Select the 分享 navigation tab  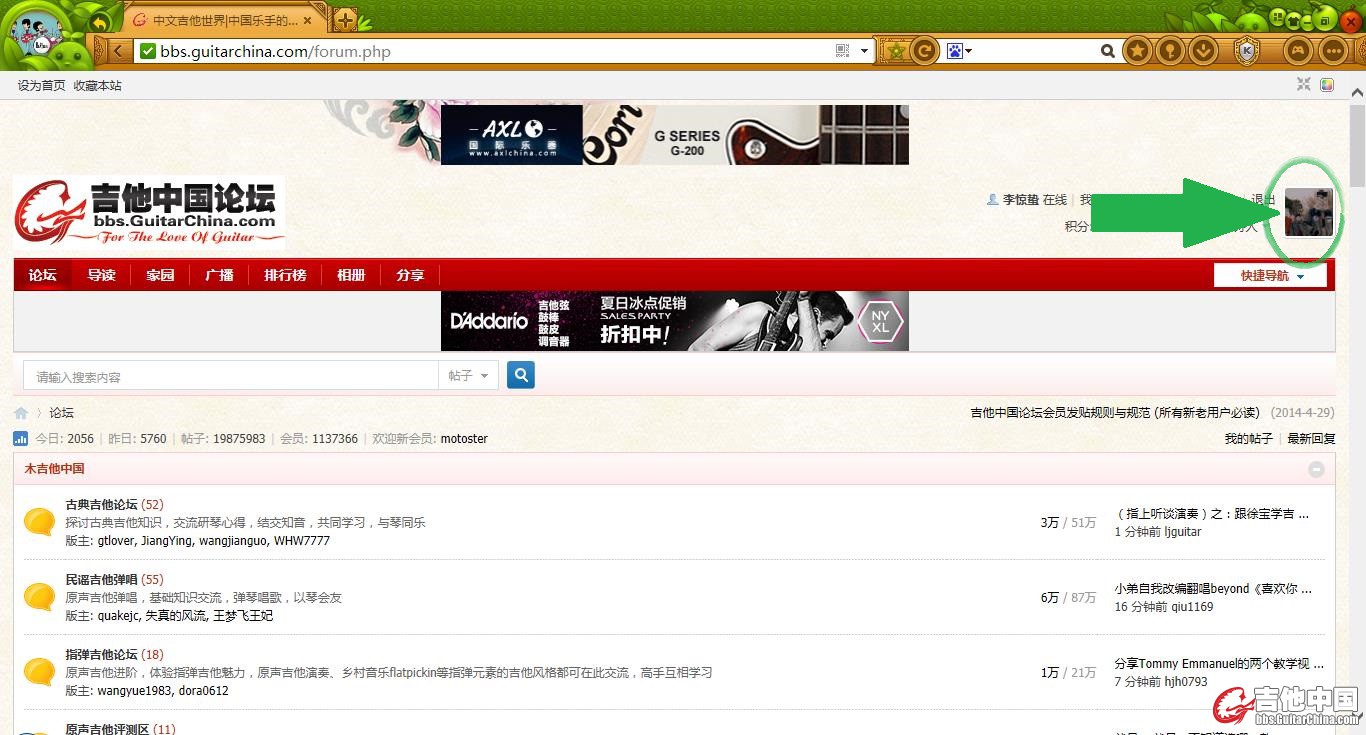pyautogui.click(x=410, y=275)
